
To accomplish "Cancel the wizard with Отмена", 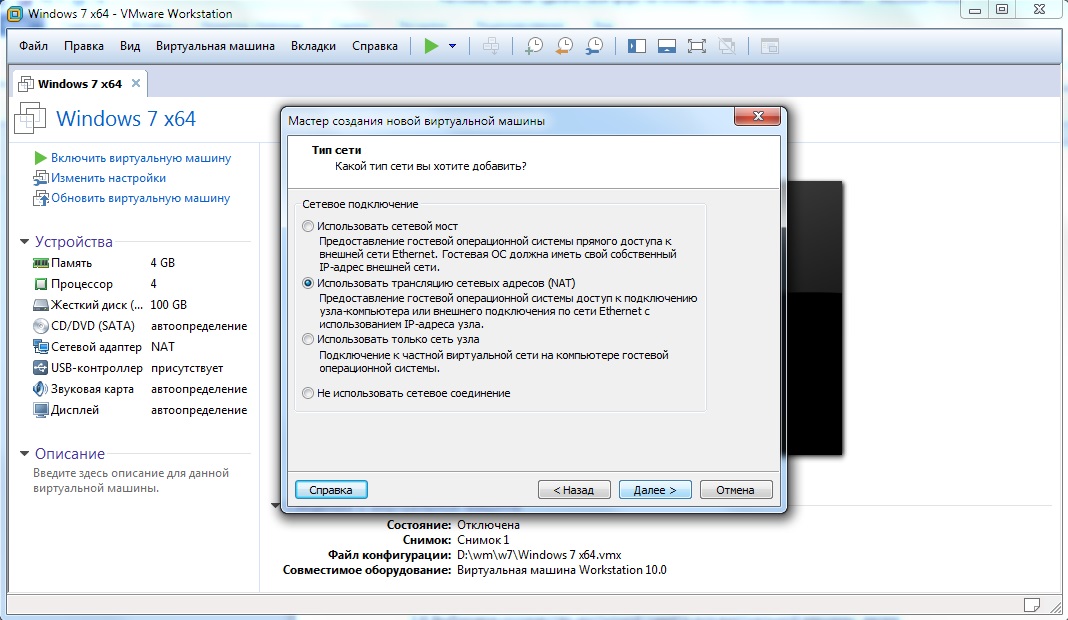I will [736, 490].
